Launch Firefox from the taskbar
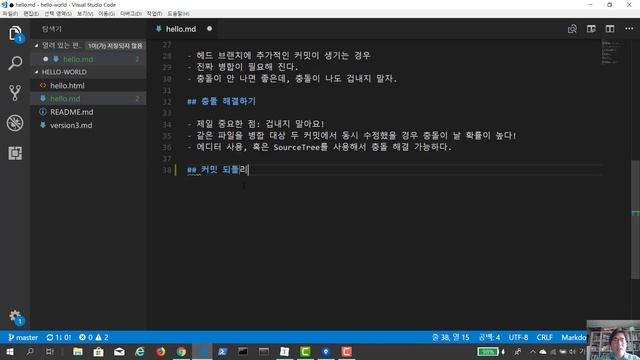Viewport: 640px width, 360px height. coord(160,352)
